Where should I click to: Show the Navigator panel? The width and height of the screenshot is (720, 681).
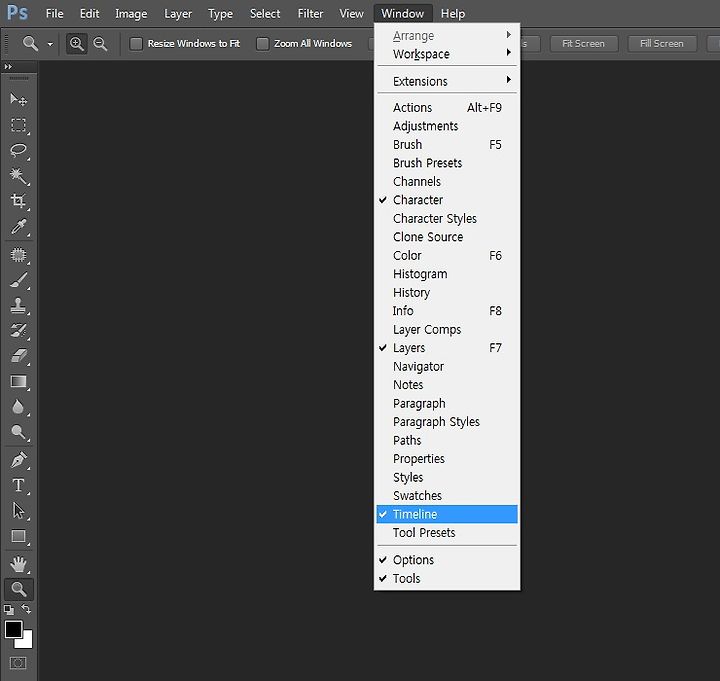[447, 366]
